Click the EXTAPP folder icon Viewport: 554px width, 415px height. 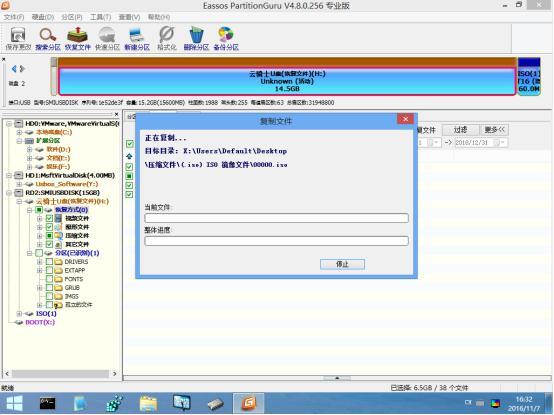click(x=59, y=271)
